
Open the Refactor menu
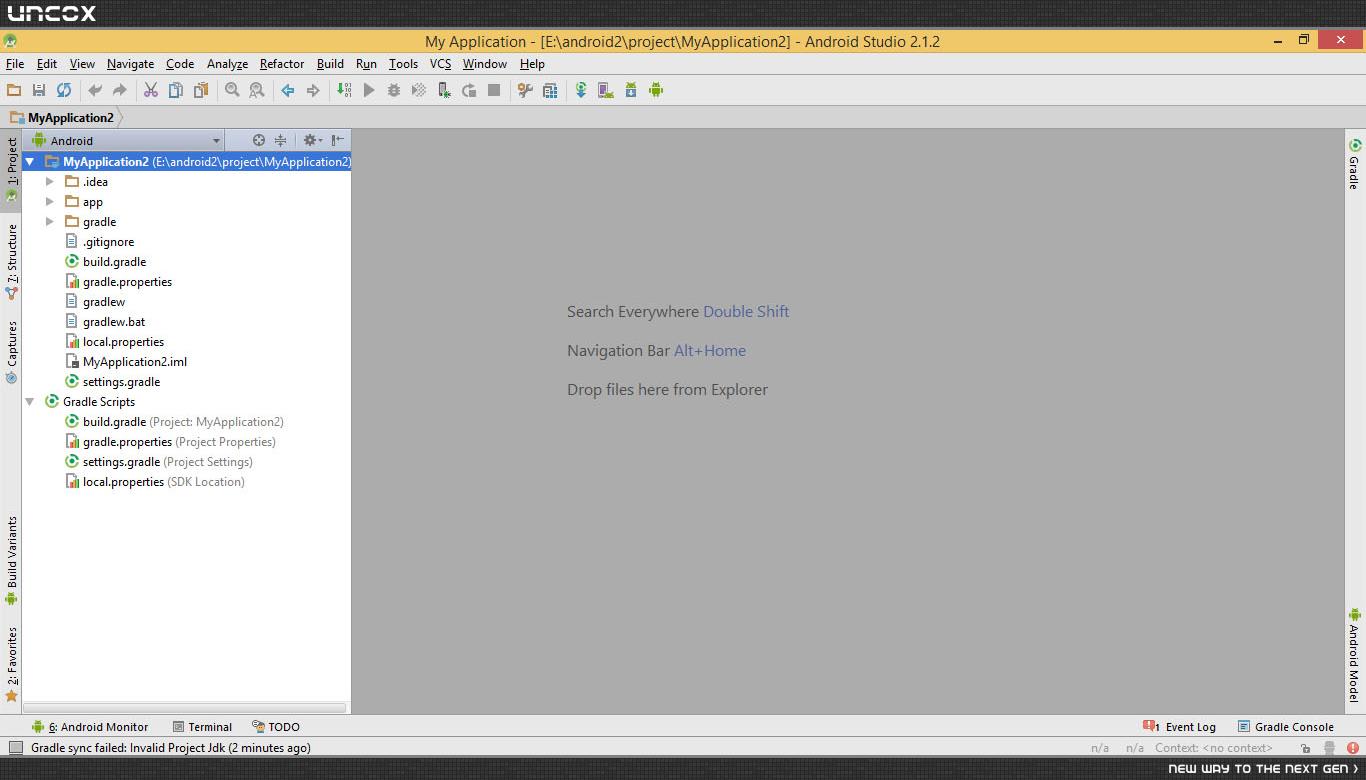282,64
